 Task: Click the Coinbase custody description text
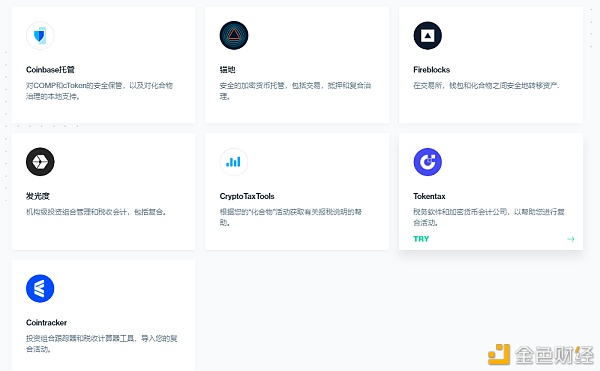pos(99,91)
